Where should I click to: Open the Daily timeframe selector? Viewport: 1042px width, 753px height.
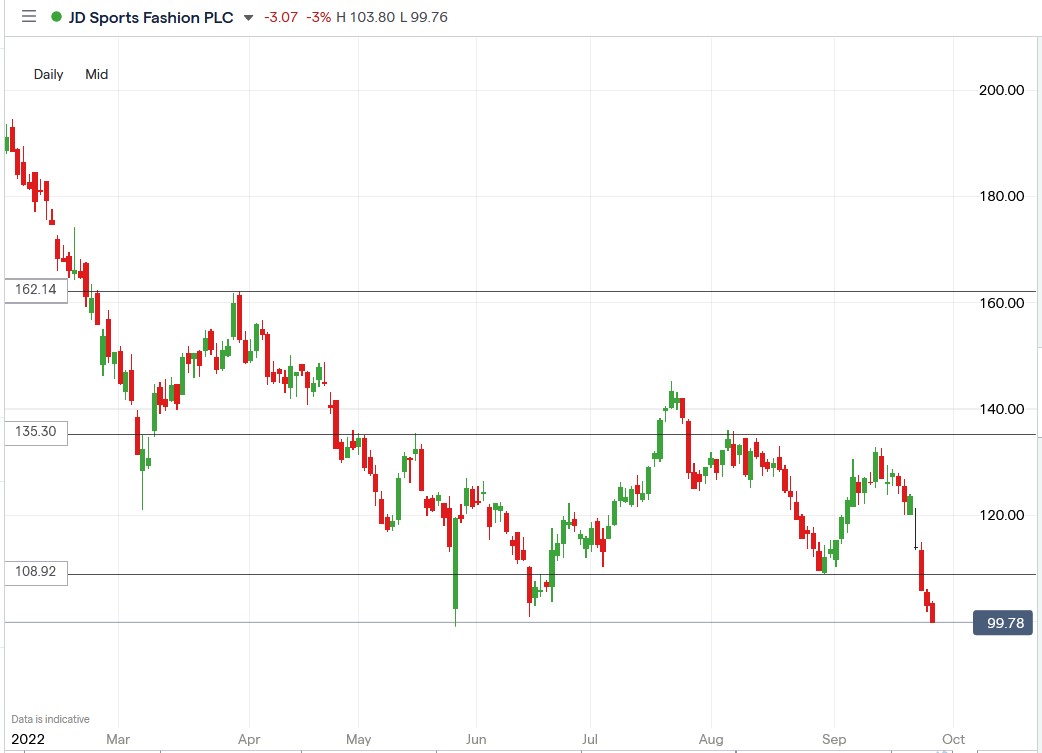[x=47, y=74]
